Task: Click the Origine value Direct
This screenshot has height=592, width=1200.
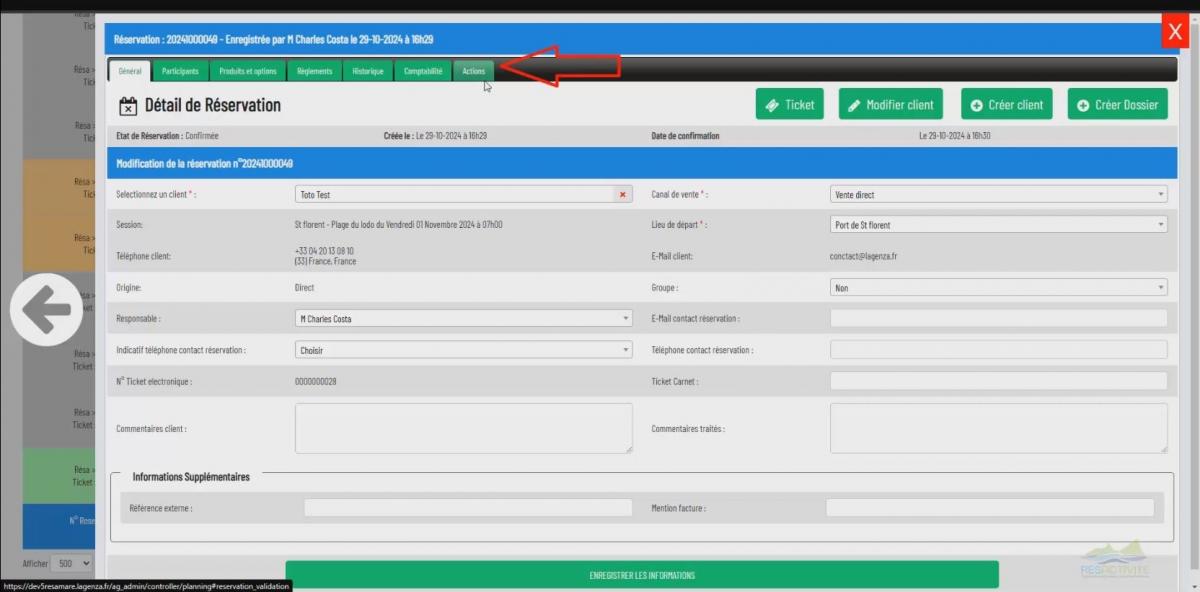Action: [x=305, y=288]
